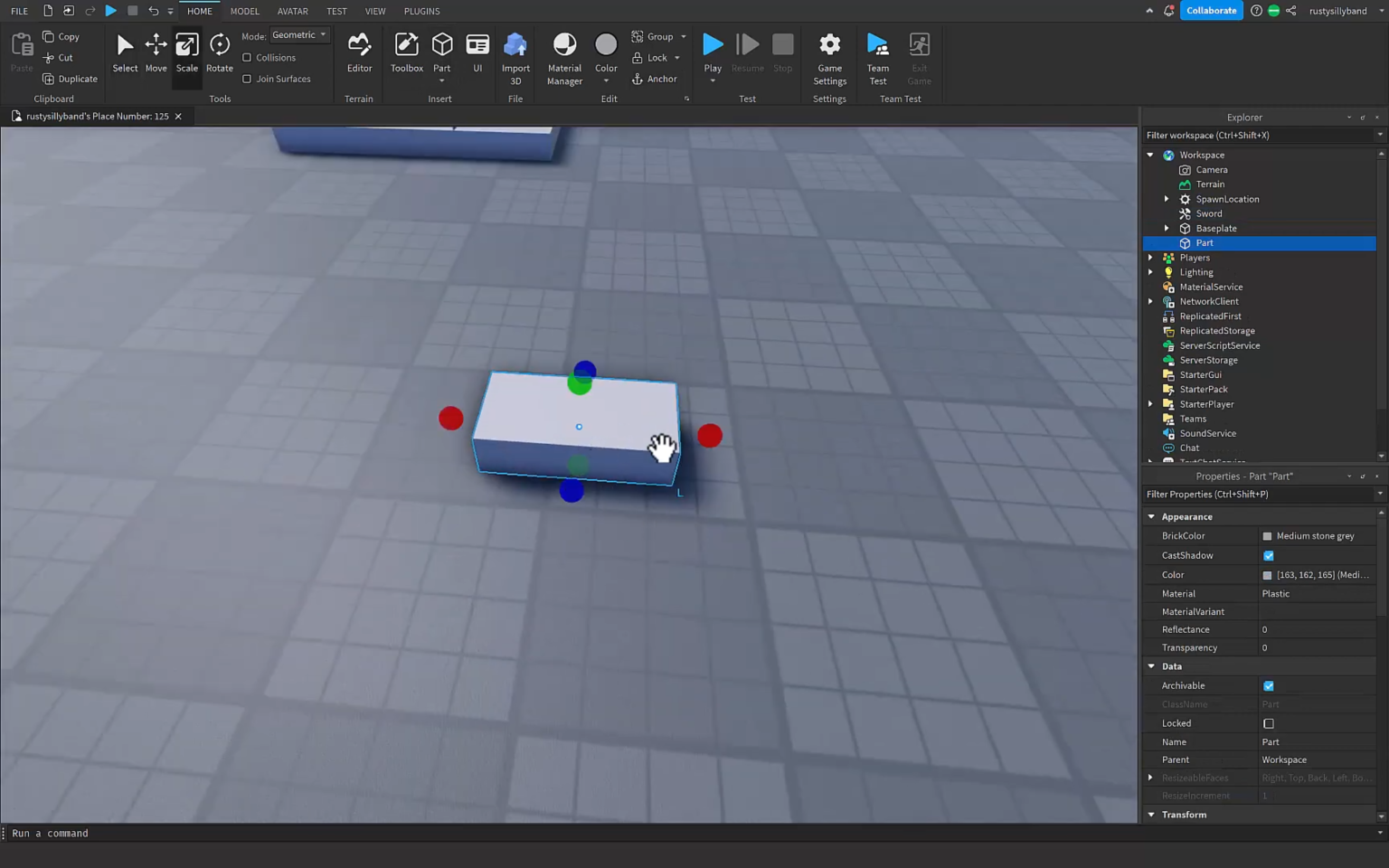Click the Collaborate button

pyautogui.click(x=1211, y=10)
